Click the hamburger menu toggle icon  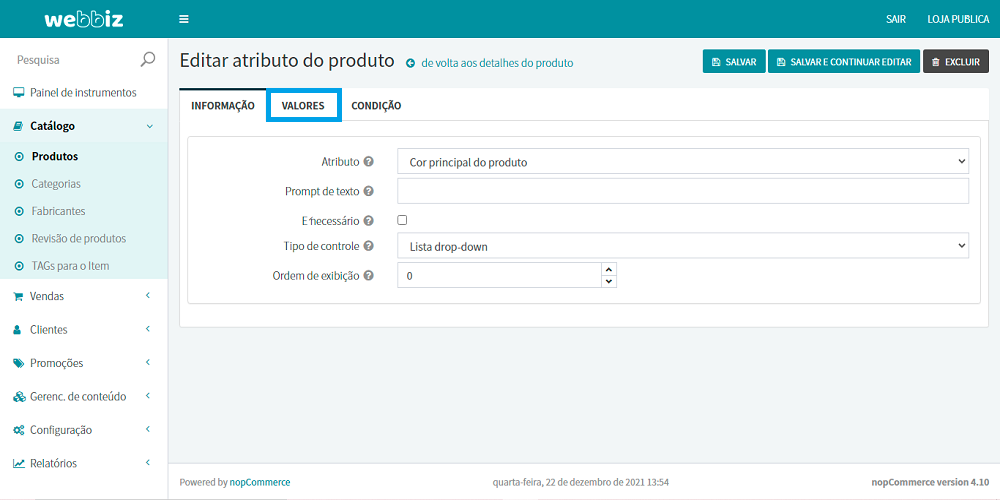(x=183, y=19)
